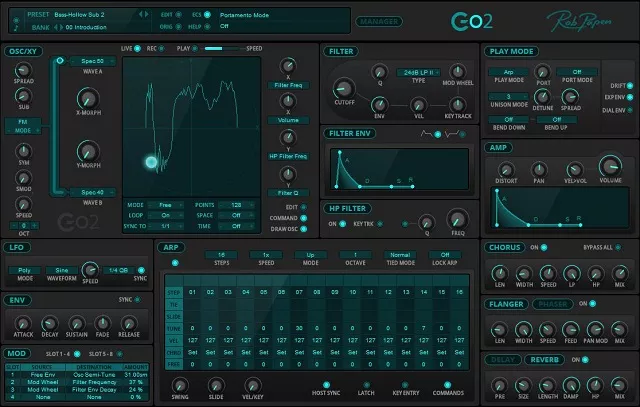Screen dimensions: 640x407
Task: Click the LFO SPEED knob
Action: (x=90, y=270)
